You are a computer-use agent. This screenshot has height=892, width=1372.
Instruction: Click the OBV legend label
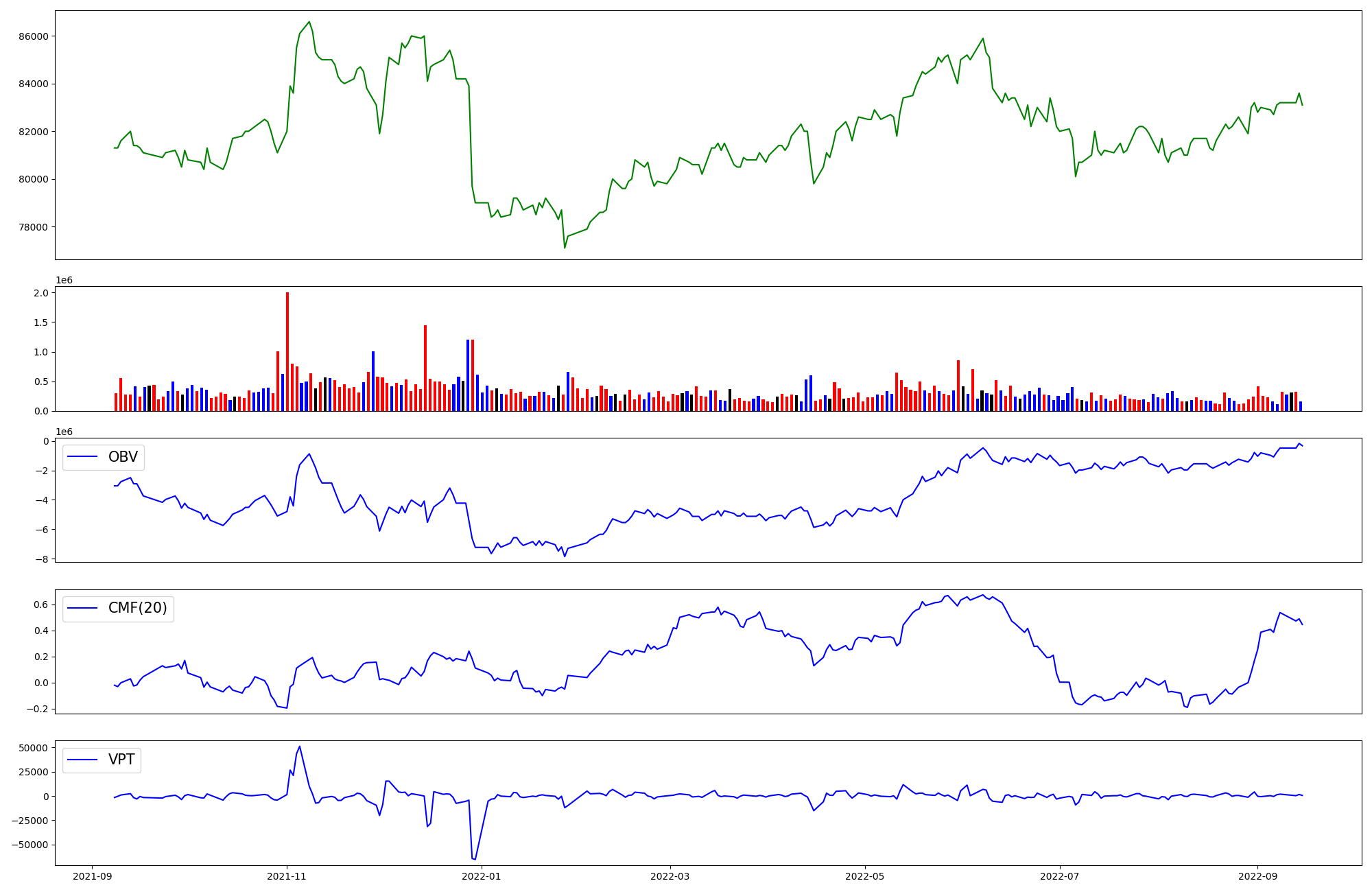pos(123,457)
